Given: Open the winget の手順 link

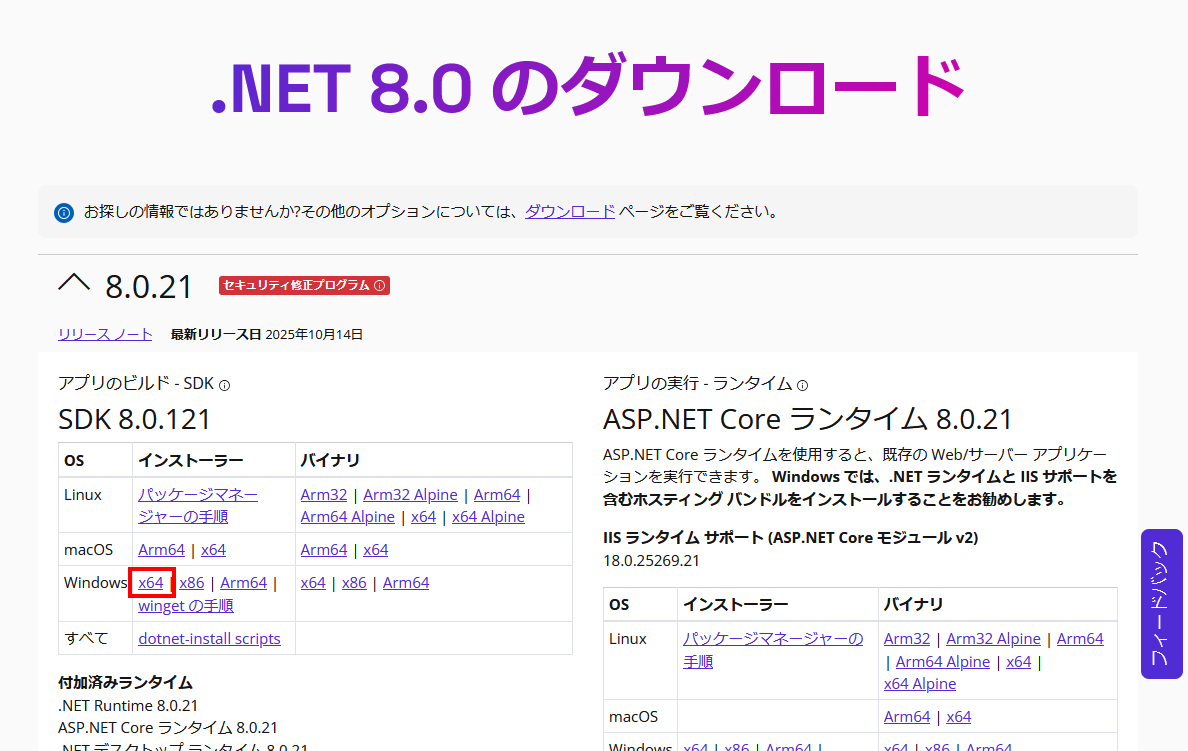Looking at the screenshot, I should [x=186, y=606].
